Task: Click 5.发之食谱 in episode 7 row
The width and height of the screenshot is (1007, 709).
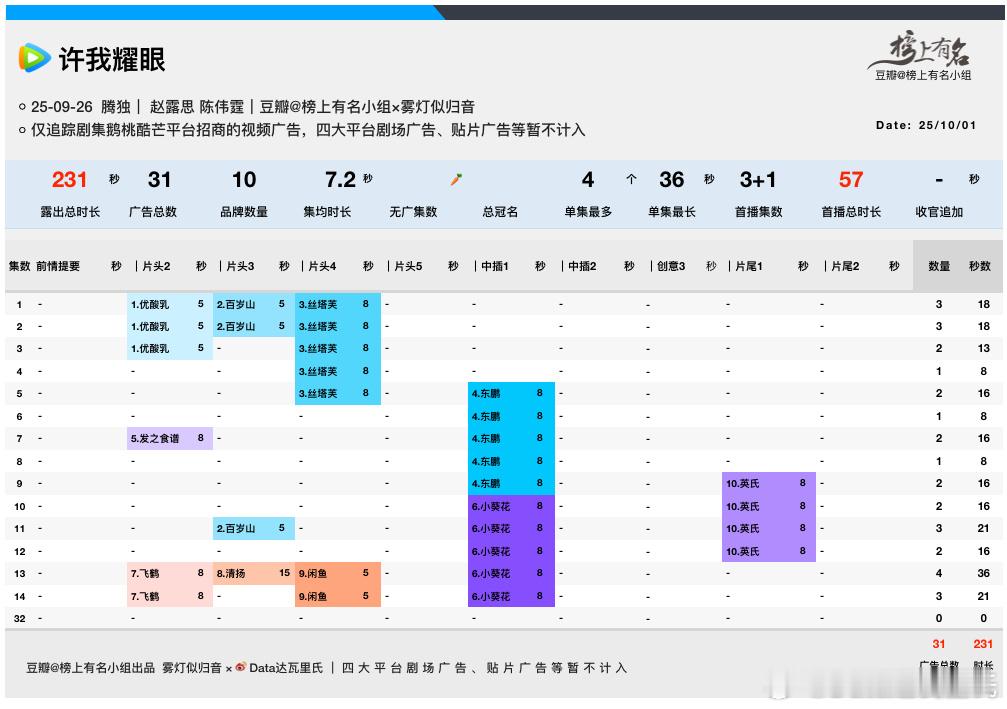Action: pyautogui.click(x=155, y=439)
